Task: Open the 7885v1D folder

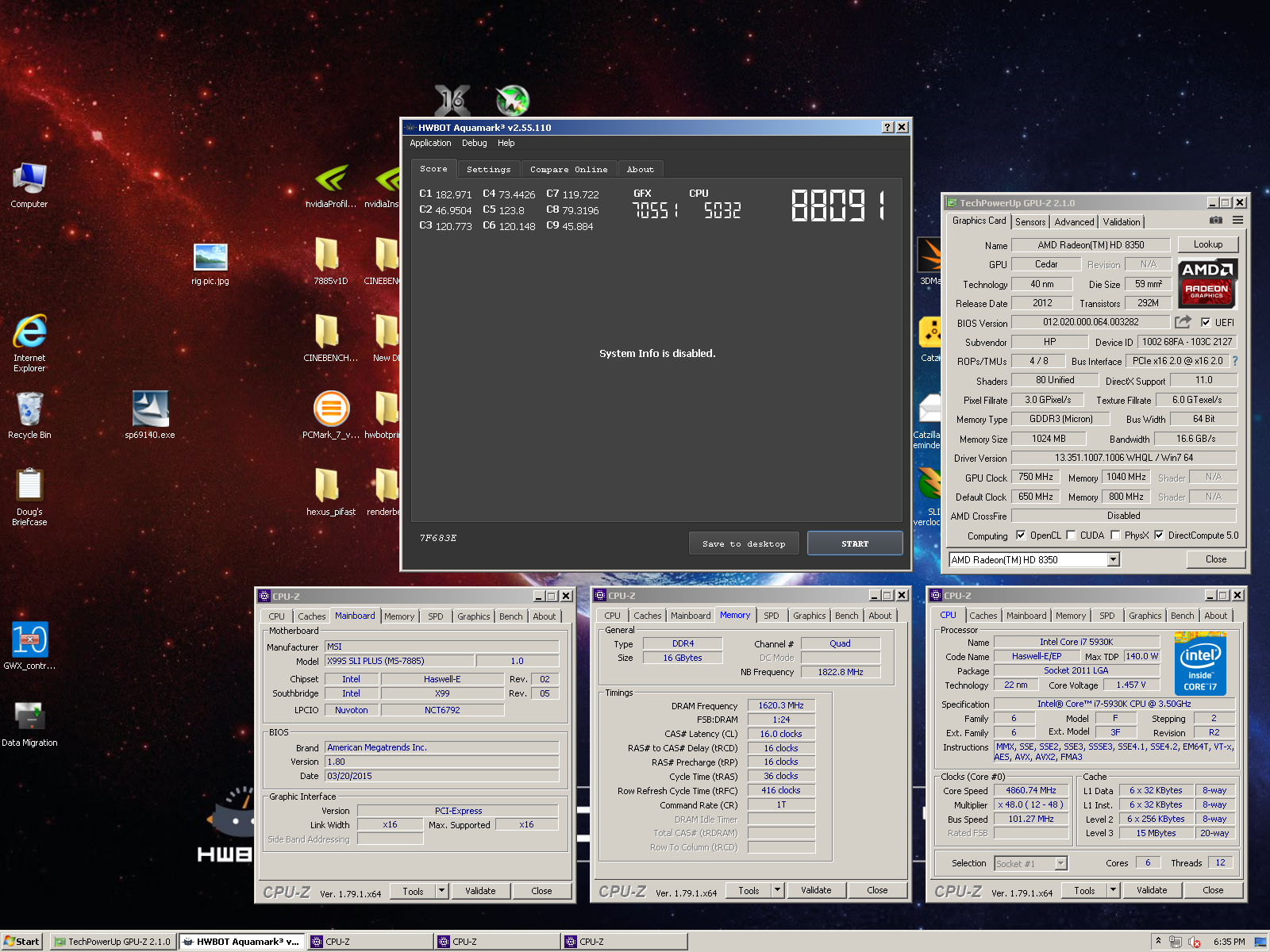Action: 328,255
